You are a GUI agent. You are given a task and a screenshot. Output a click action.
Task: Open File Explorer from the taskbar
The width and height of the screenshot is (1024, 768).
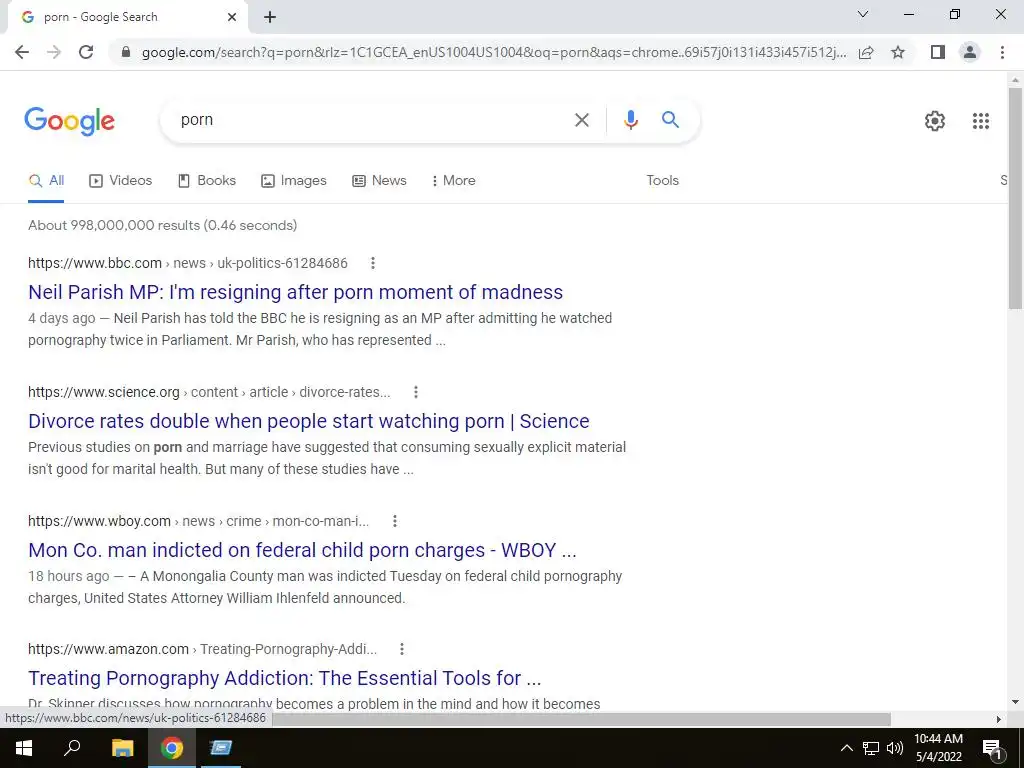122,748
